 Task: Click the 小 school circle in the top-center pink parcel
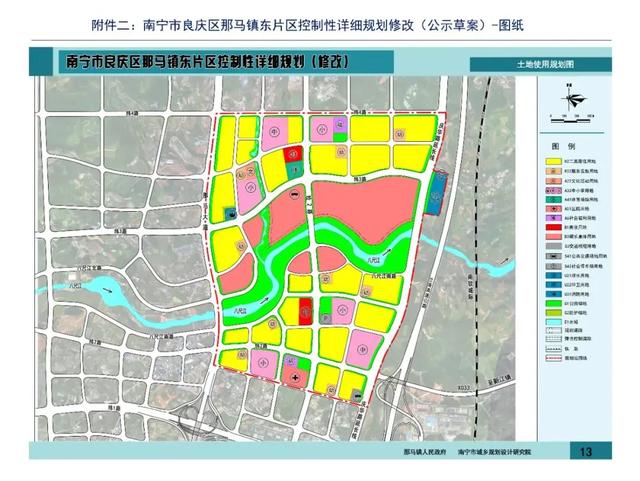(x=322, y=129)
